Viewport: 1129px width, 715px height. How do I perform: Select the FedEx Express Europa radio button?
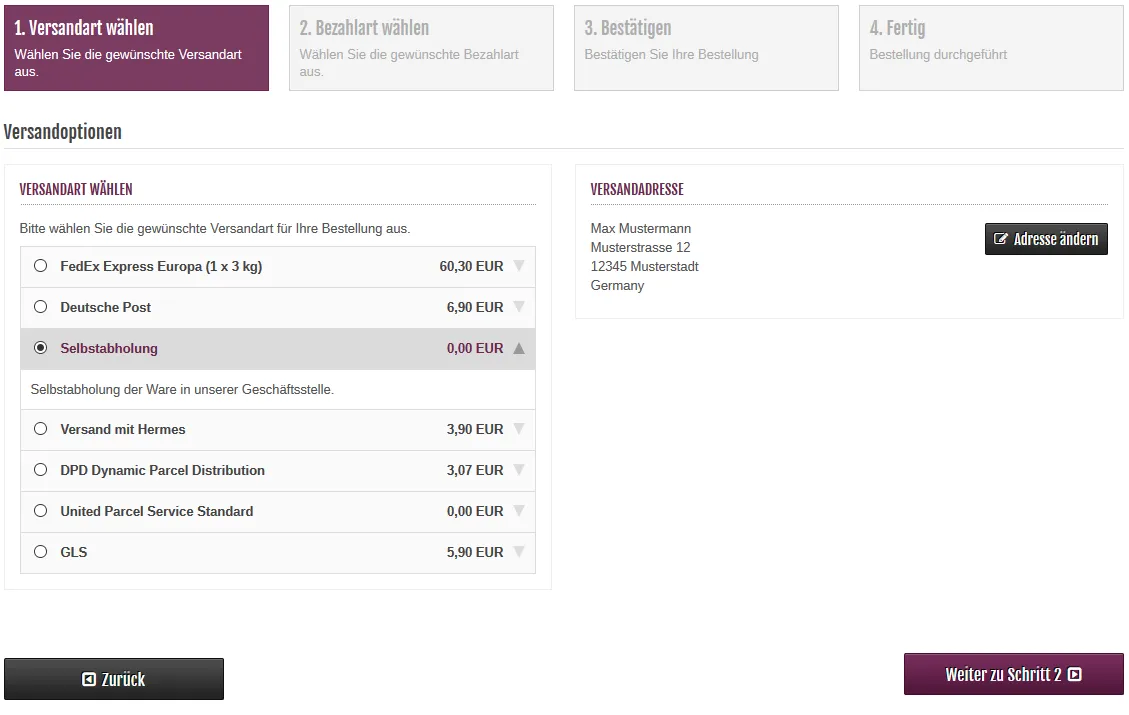(x=40, y=266)
